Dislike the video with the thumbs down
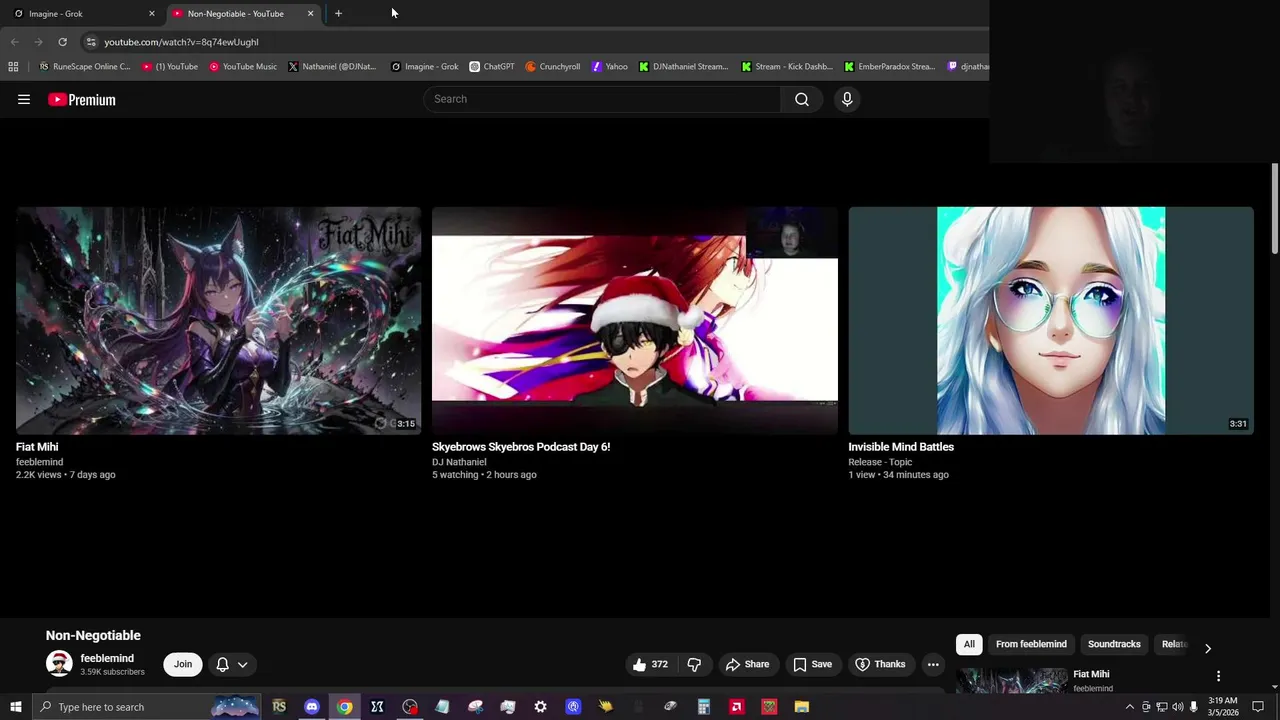Screen dimensions: 1280x720 pos(694,664)
